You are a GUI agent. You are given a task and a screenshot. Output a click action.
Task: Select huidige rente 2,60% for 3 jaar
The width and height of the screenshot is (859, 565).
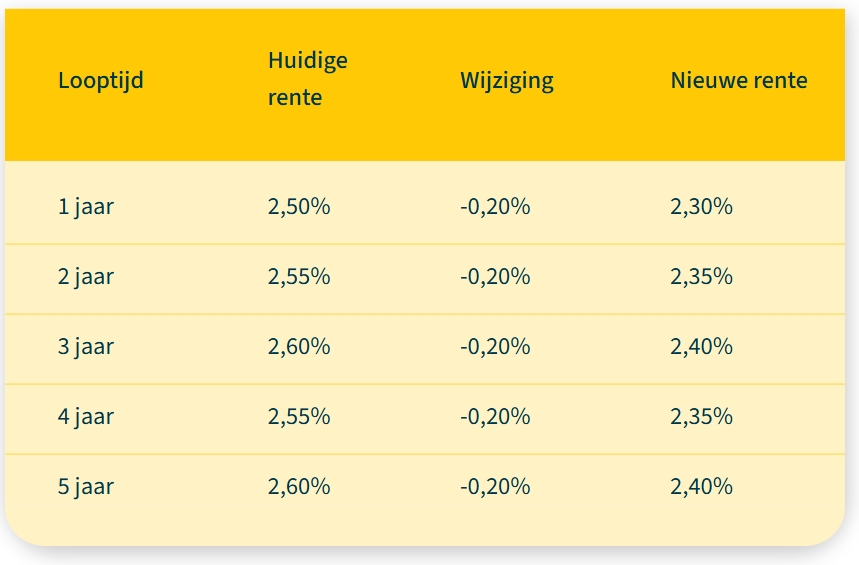298,347
